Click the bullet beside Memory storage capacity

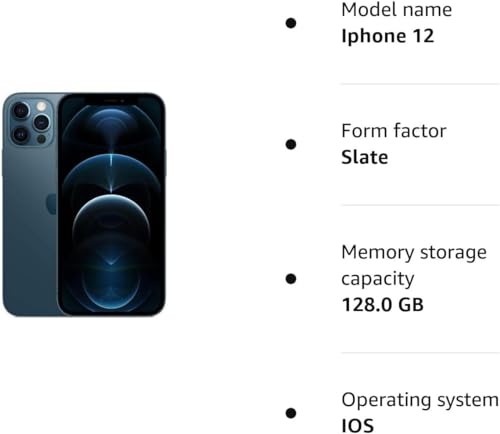[x=291, y=279]
